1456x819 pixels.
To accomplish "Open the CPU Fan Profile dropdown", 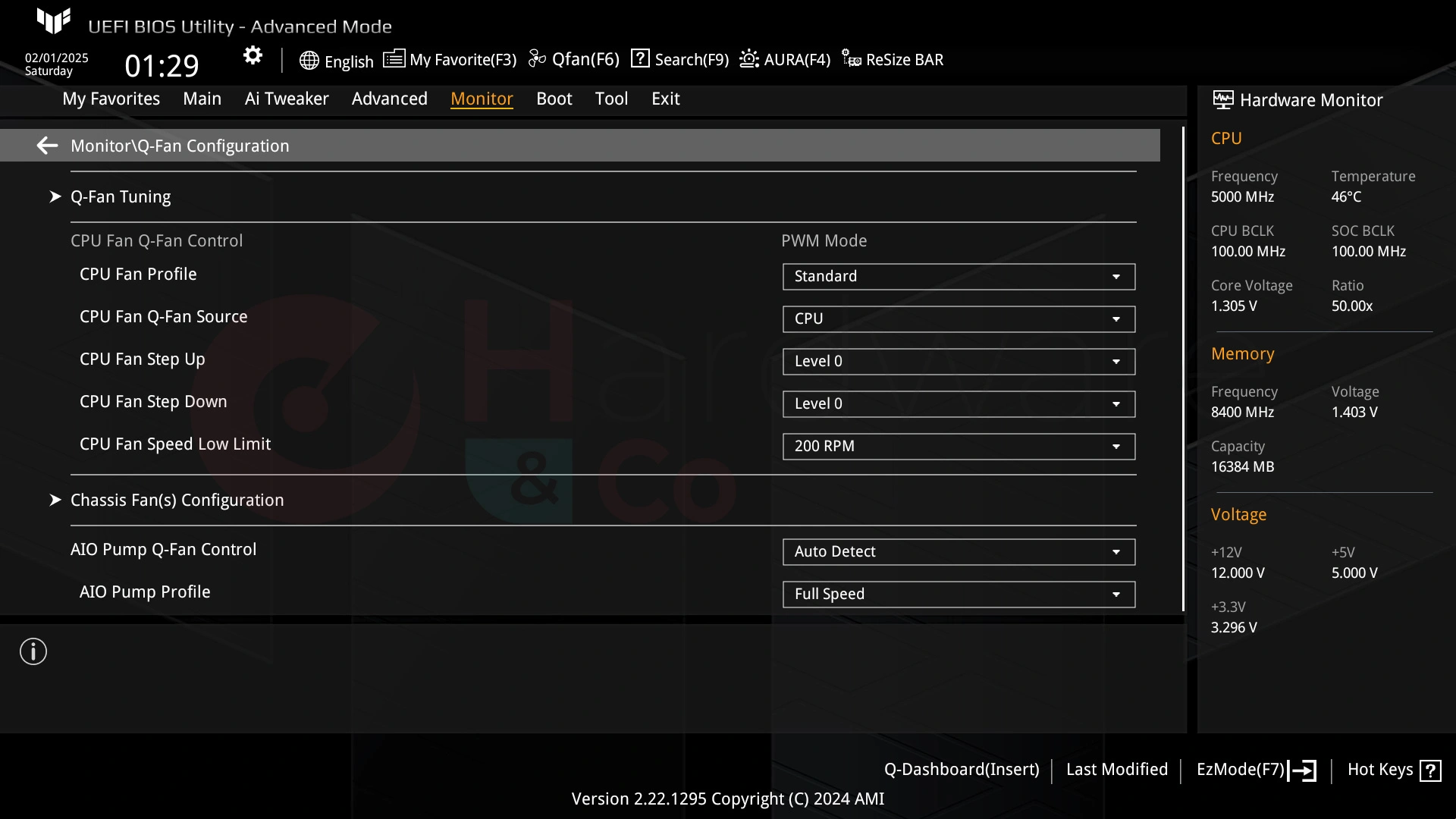I will tap(959, 277).
